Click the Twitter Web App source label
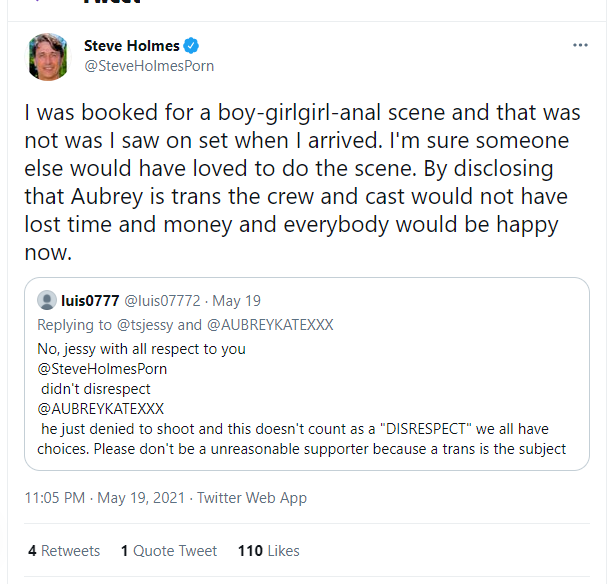This screenshot has height=584, width=614. (252, 498)
